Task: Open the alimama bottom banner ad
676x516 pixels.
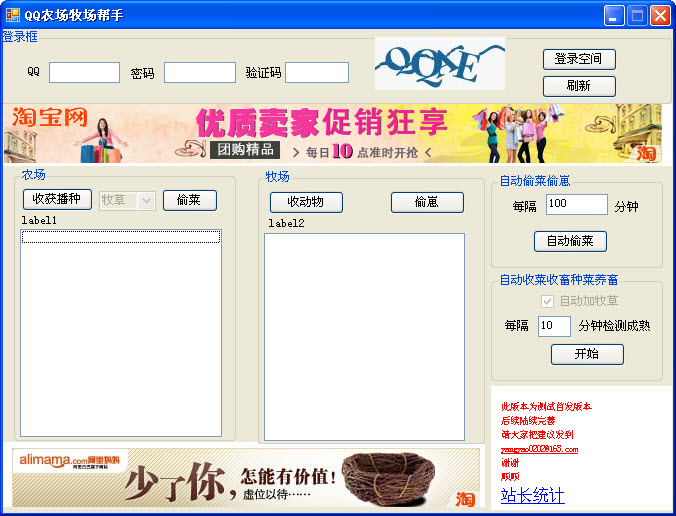Action: [x=246, y=478]
